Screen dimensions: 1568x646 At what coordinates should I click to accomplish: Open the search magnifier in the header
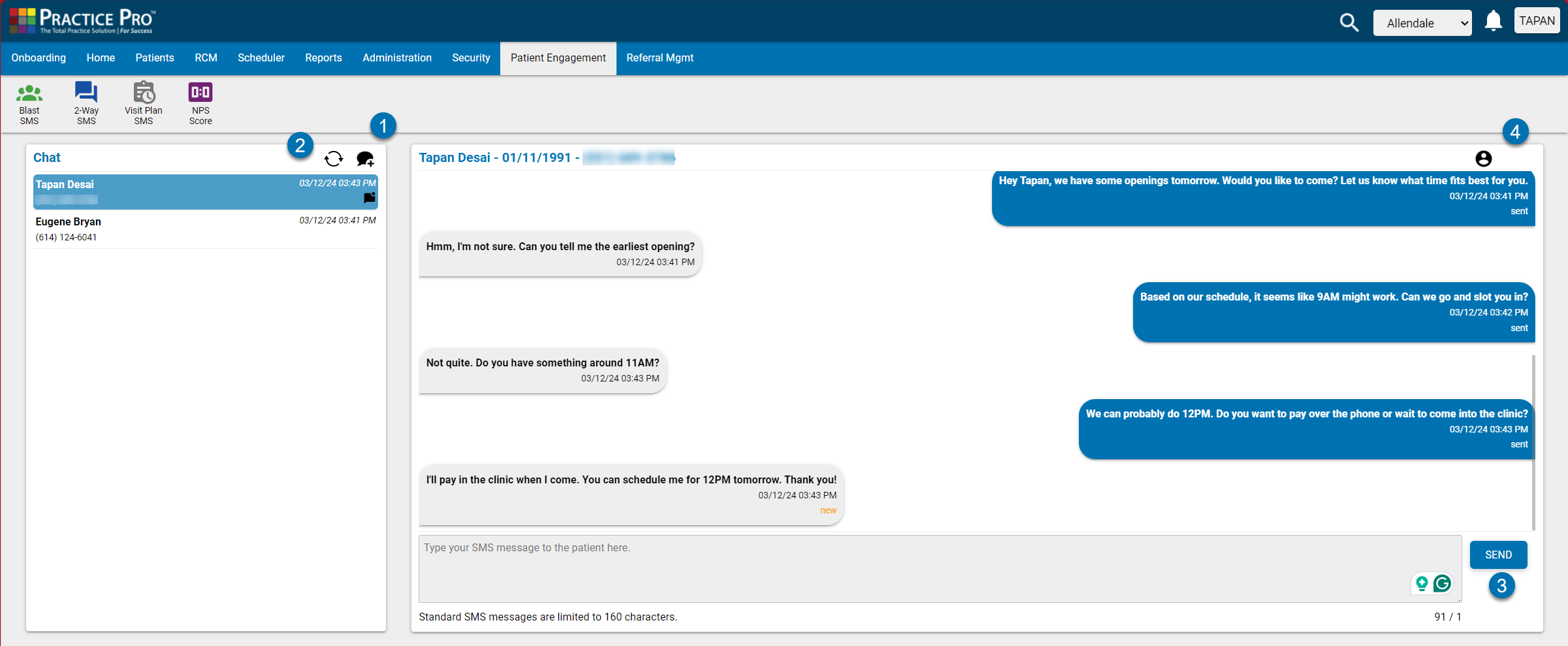tap(1349, 22)
